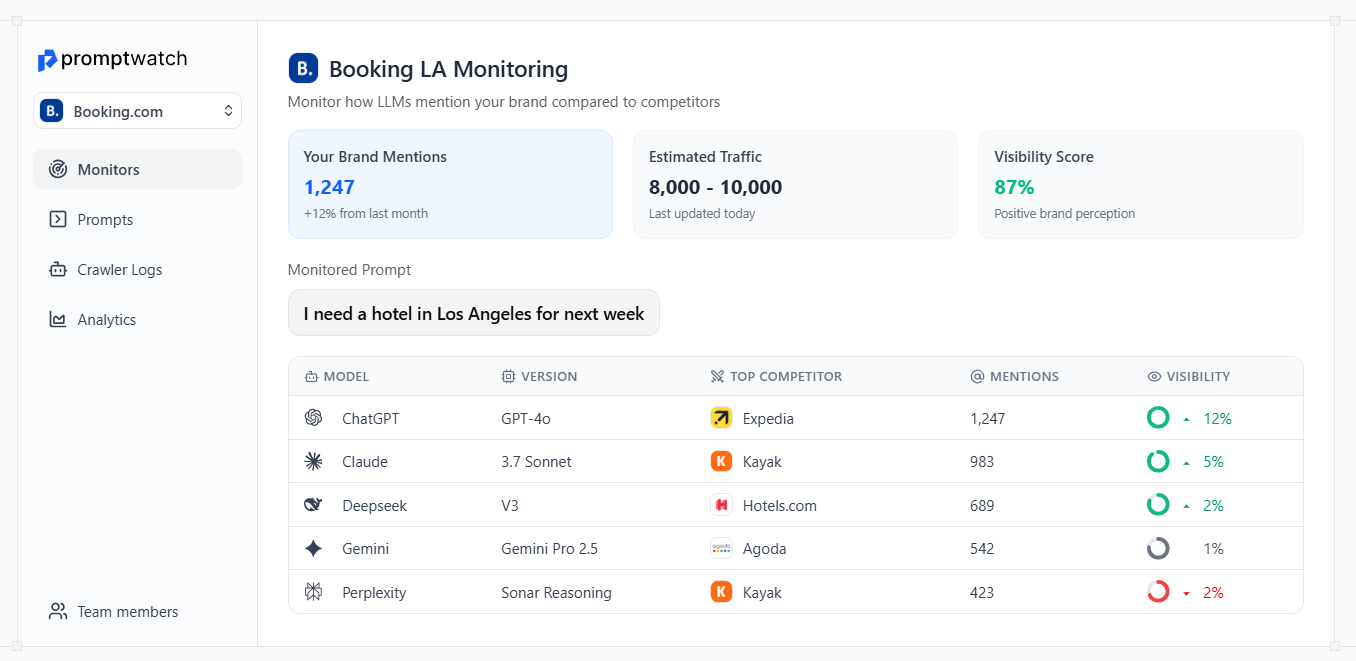Click the Gemini sparkle logo icon
The height and width of the screenshot is (661, 1356).
[x=313, y=548]
